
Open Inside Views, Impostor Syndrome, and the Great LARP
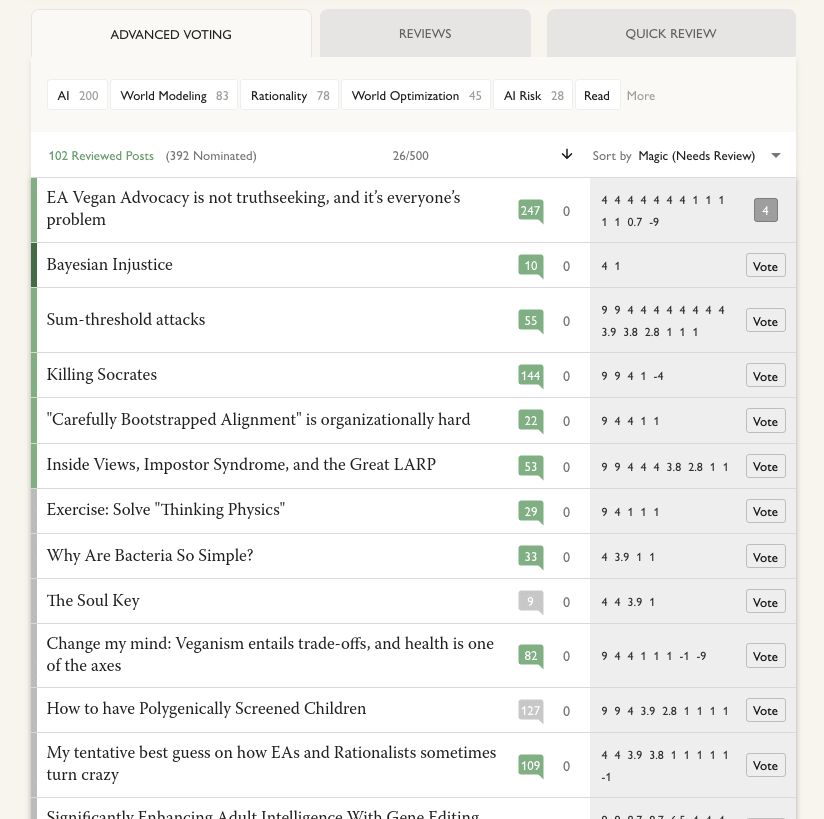pyautogui.click(x=241, y=465)
